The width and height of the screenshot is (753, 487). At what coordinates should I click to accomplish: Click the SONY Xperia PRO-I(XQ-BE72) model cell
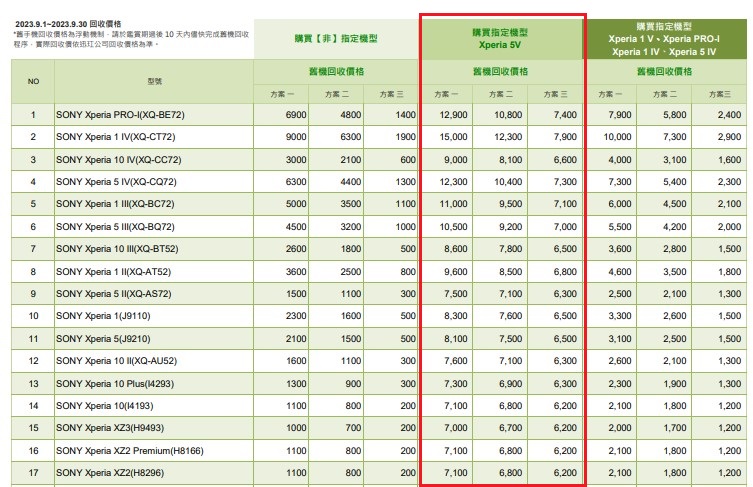coord(120,115)
